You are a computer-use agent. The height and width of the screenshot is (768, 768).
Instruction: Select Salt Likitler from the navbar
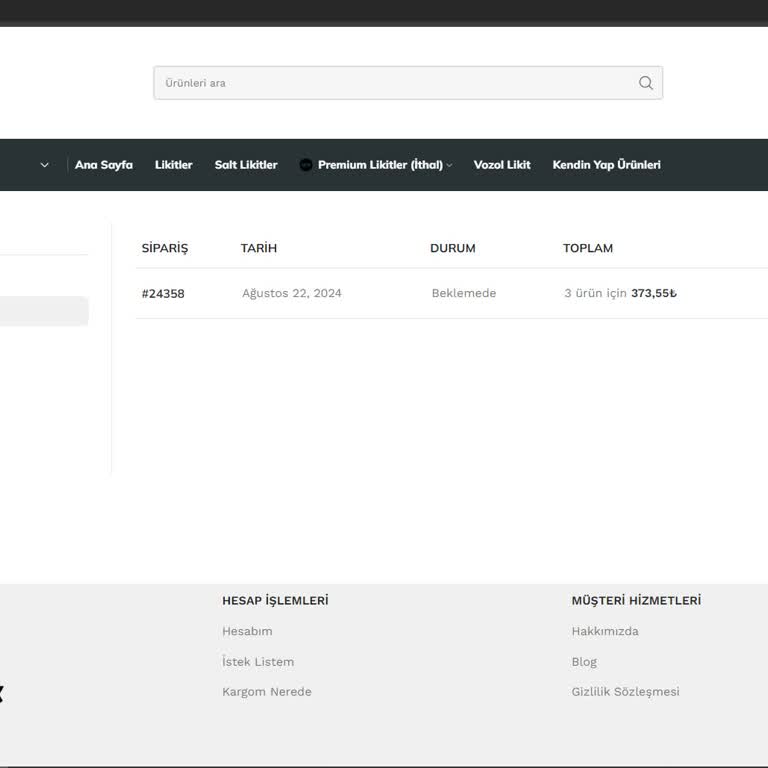pyautogui.click(x=245, y=165)
